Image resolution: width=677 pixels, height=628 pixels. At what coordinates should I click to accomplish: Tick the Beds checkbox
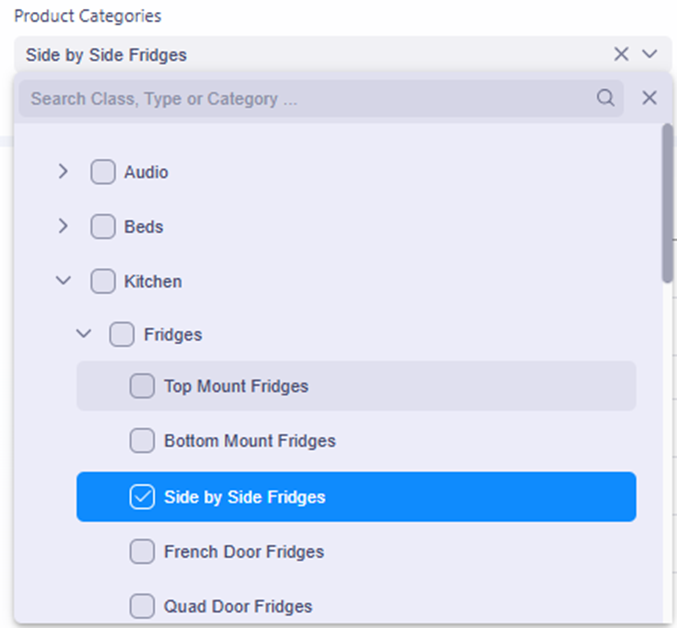point(103,227)
